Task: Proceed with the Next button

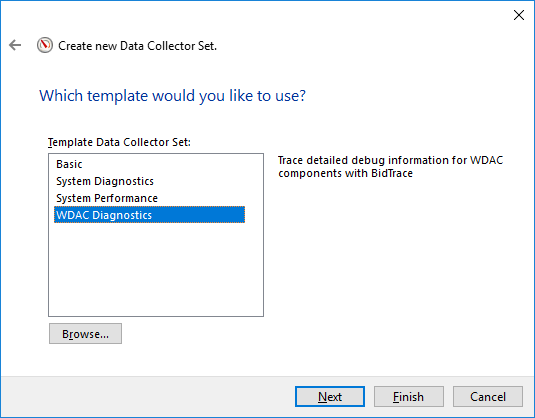Action: (330, 397)
